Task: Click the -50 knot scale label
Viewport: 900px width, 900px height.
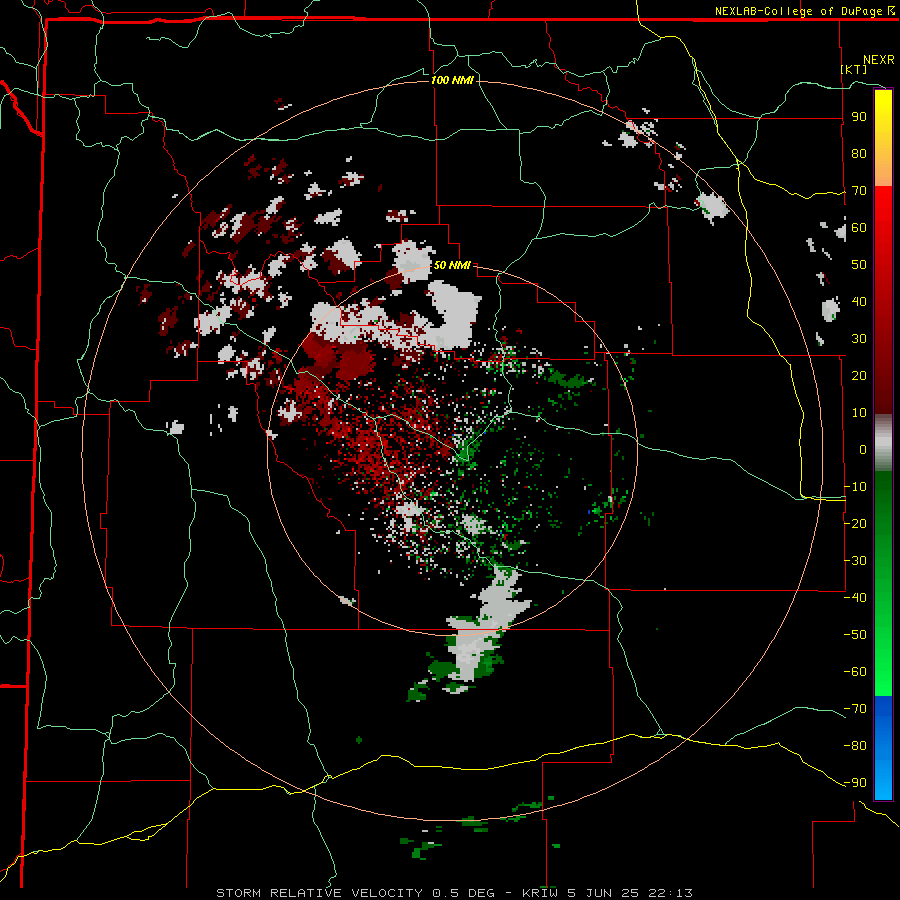Action: tap(856, 635)
